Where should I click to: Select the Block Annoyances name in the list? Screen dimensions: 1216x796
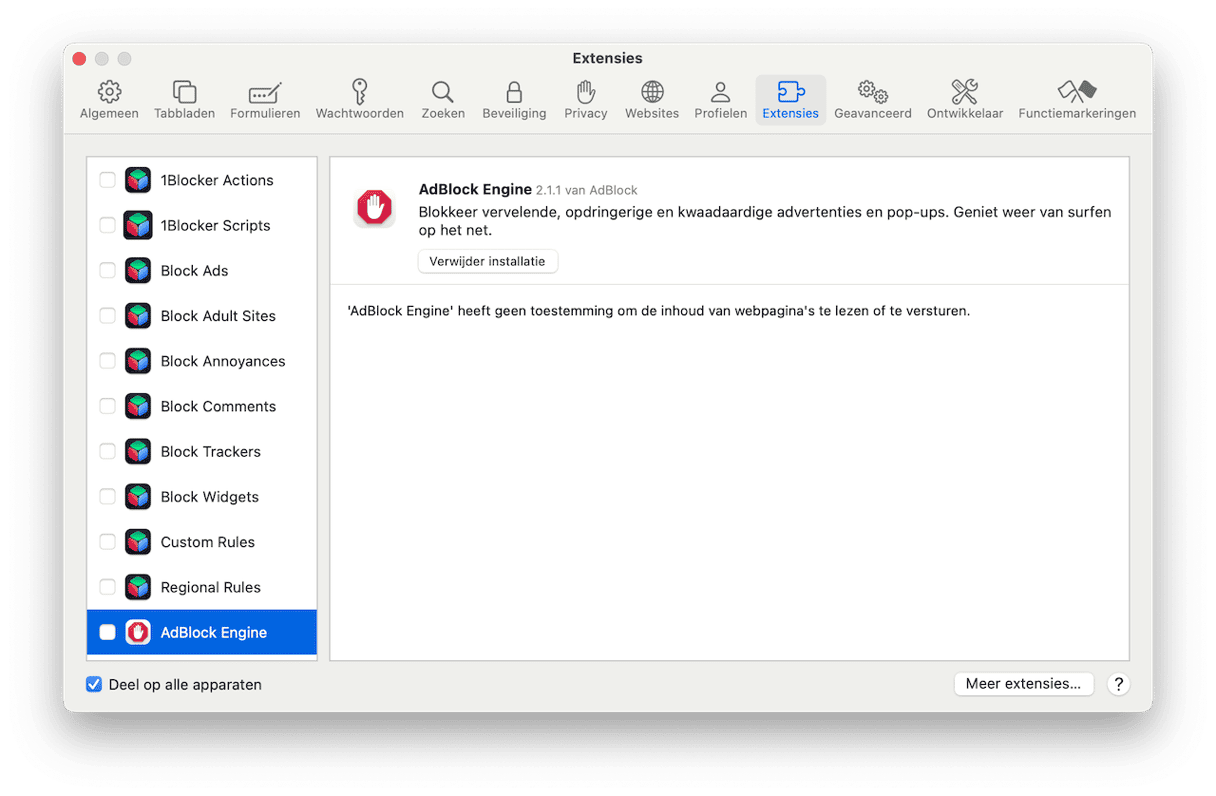tap(223, 361)
